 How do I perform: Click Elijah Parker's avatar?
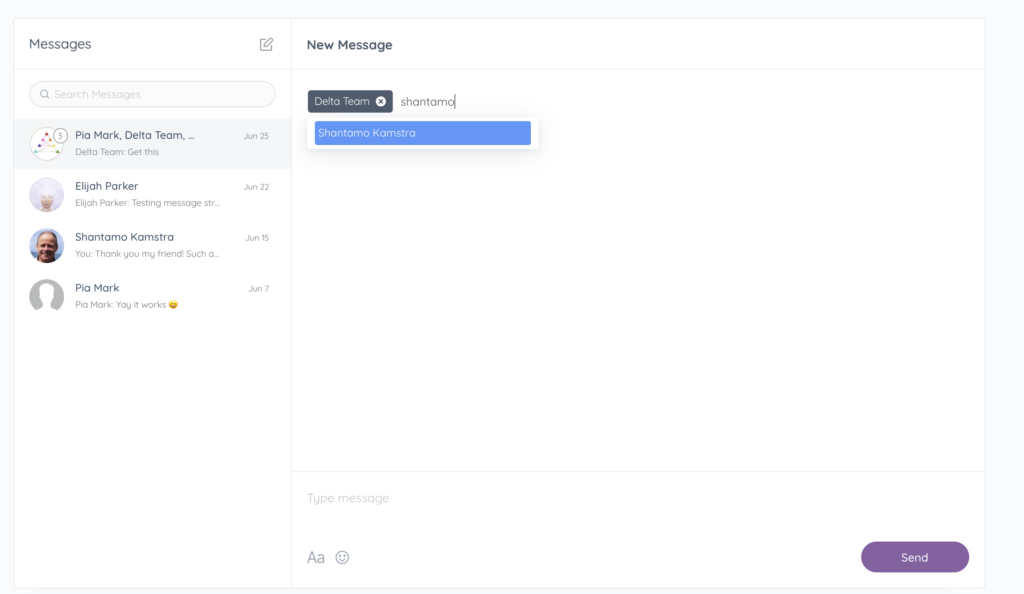(46, 195)
